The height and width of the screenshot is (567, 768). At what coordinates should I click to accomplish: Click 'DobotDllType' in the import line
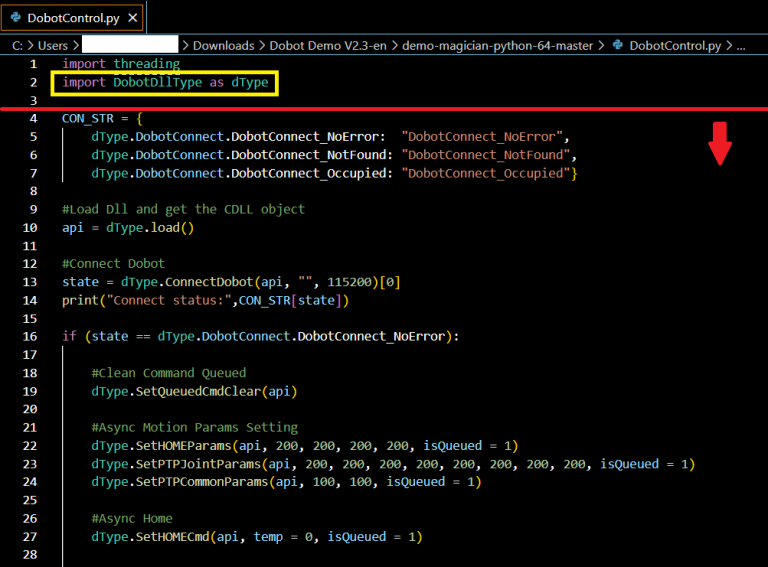157,82
